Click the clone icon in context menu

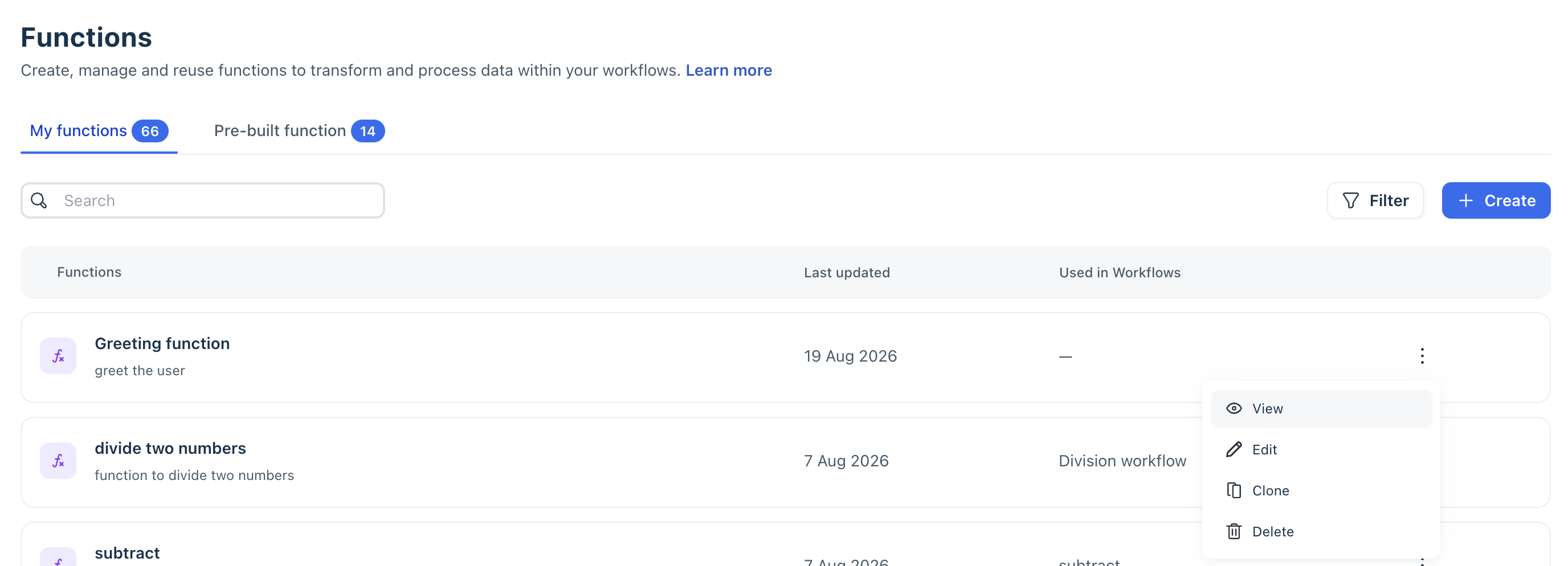(1234, 490)
